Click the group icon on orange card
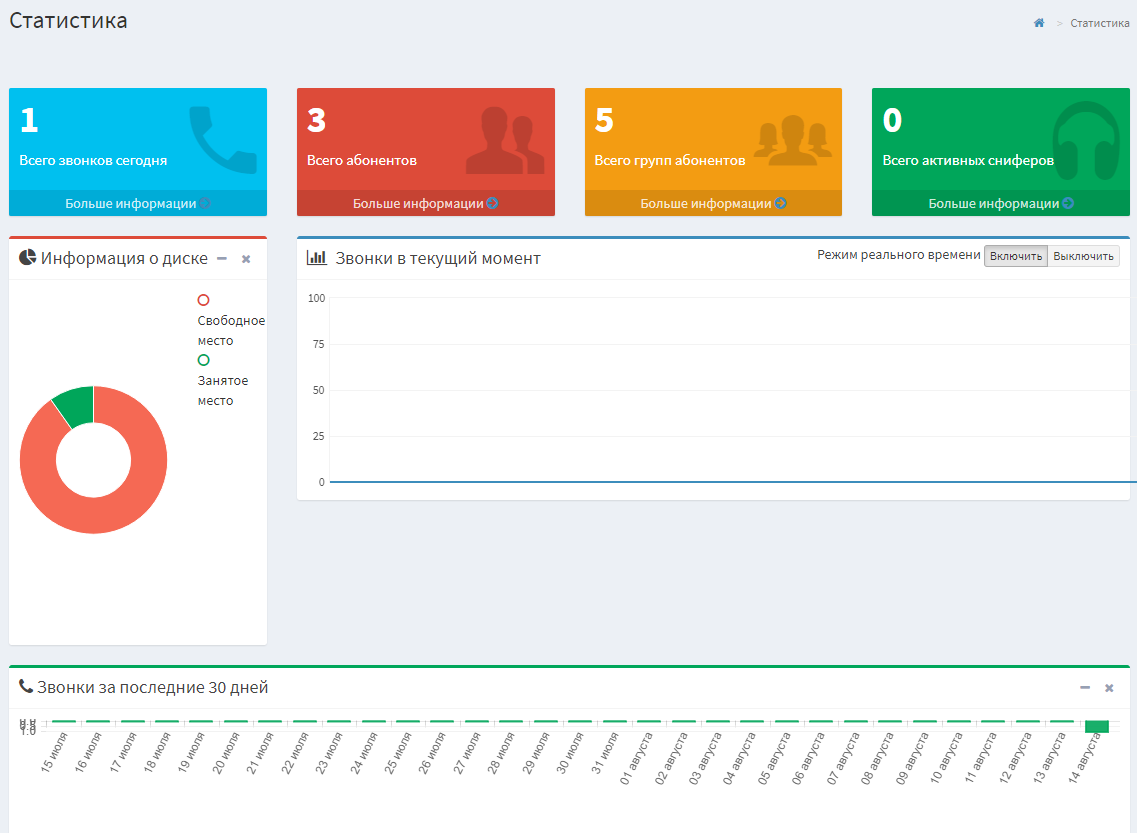The height and width of the screenshot is (833, 1137). (x=792, y=141)
